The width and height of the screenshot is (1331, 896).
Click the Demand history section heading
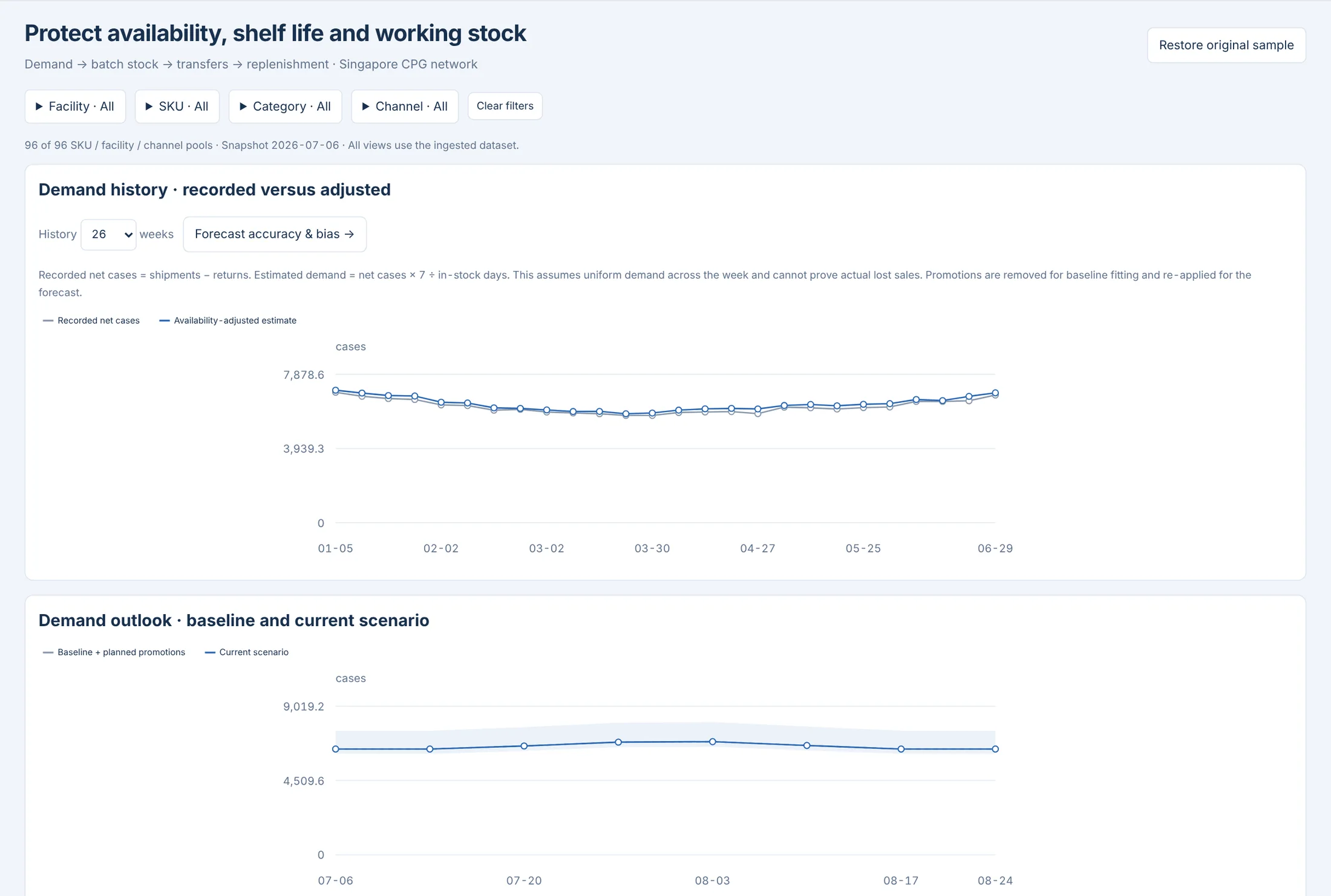[215, 190]
